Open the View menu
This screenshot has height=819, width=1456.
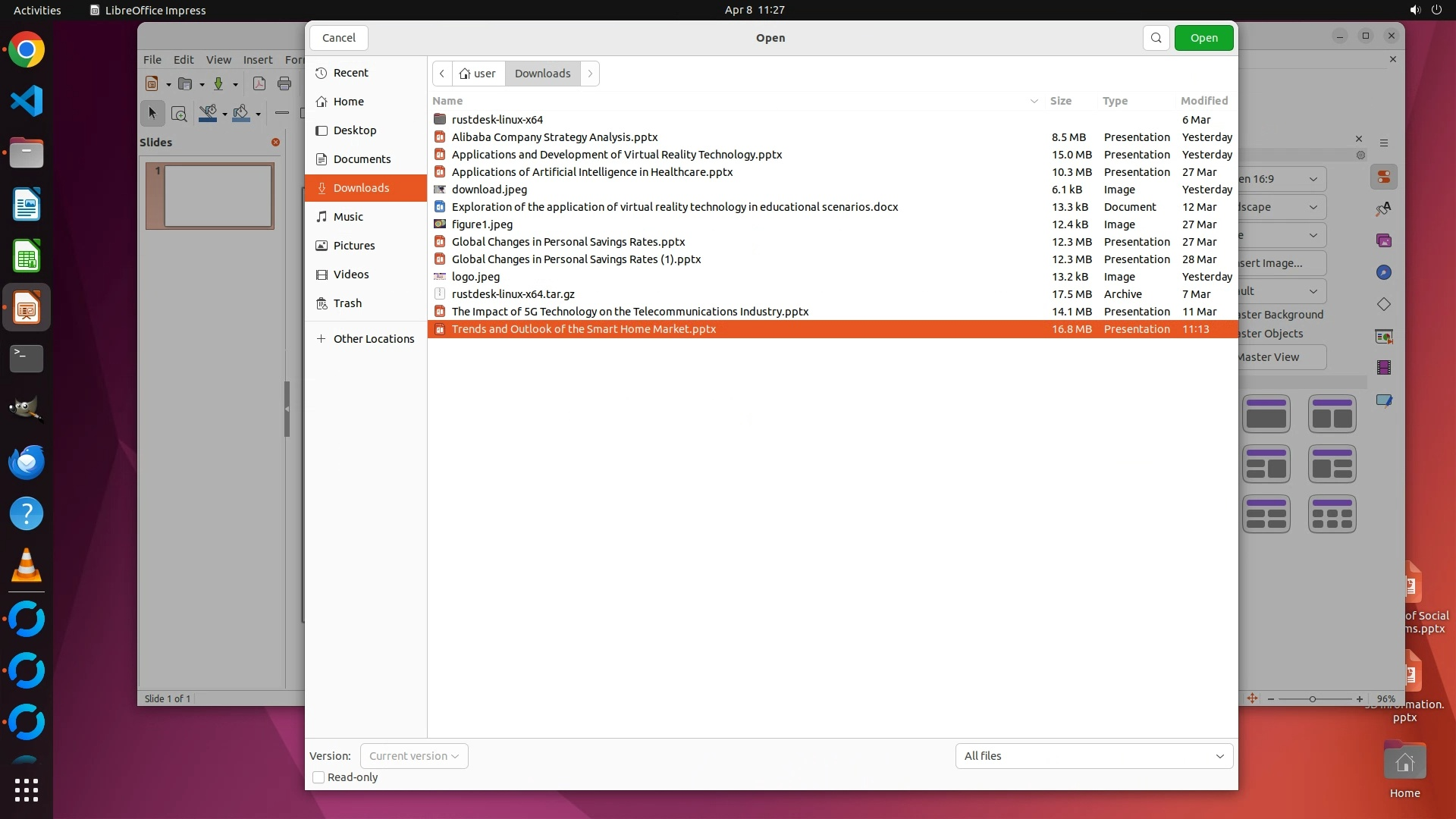pyautogui.click(x=218, y=60)
